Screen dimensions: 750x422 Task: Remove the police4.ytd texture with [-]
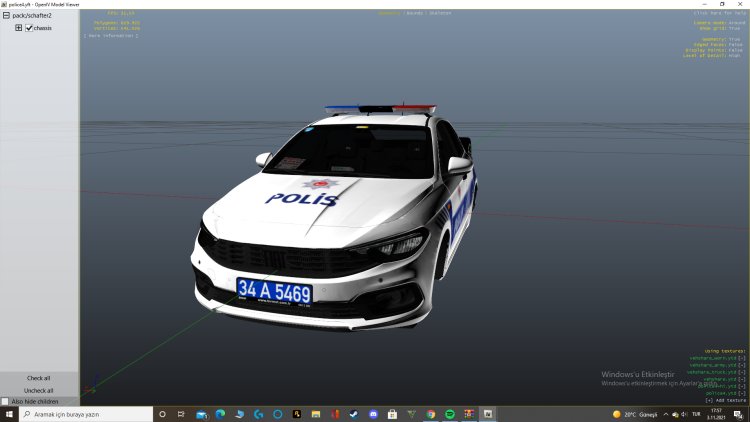pyautogui.click(x=742, y=393)
